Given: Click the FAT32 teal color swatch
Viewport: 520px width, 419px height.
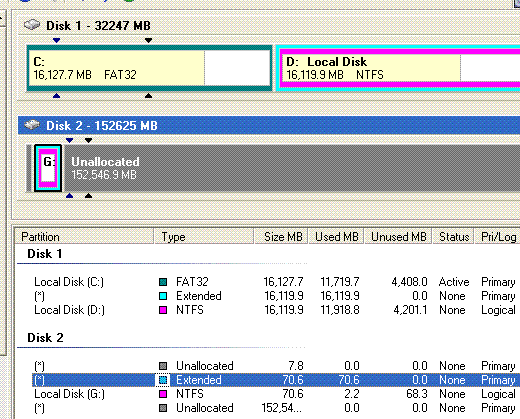Looking at the screenshot, I should click(x=163, y=282).
